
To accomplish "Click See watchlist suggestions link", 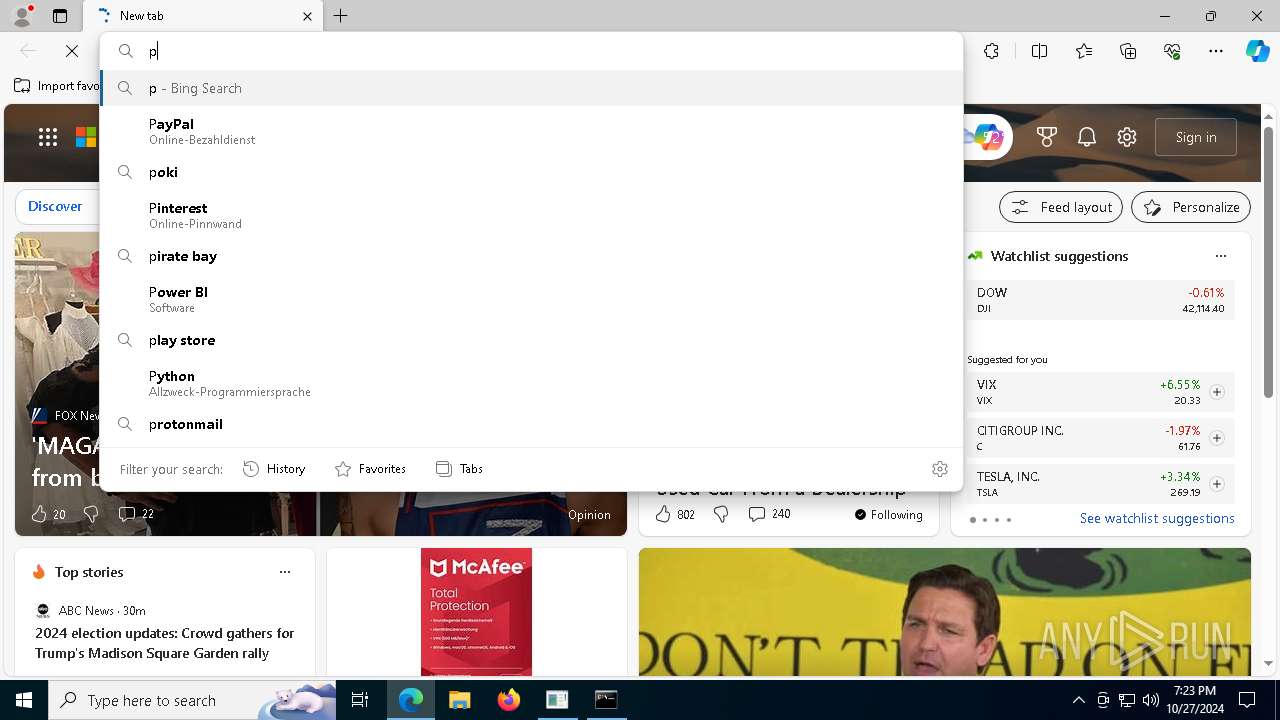I will click(x=1157, y=518).
